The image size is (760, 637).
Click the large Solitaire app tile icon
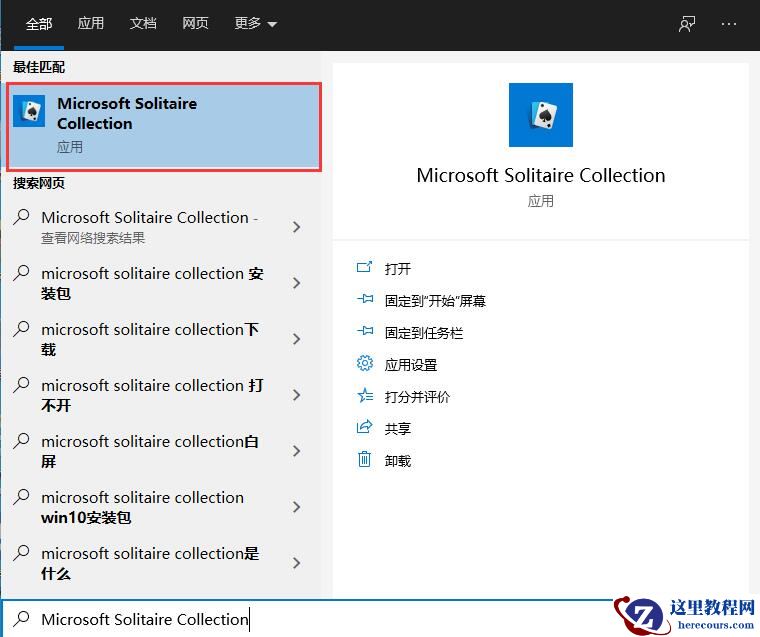tap(540, 115)
